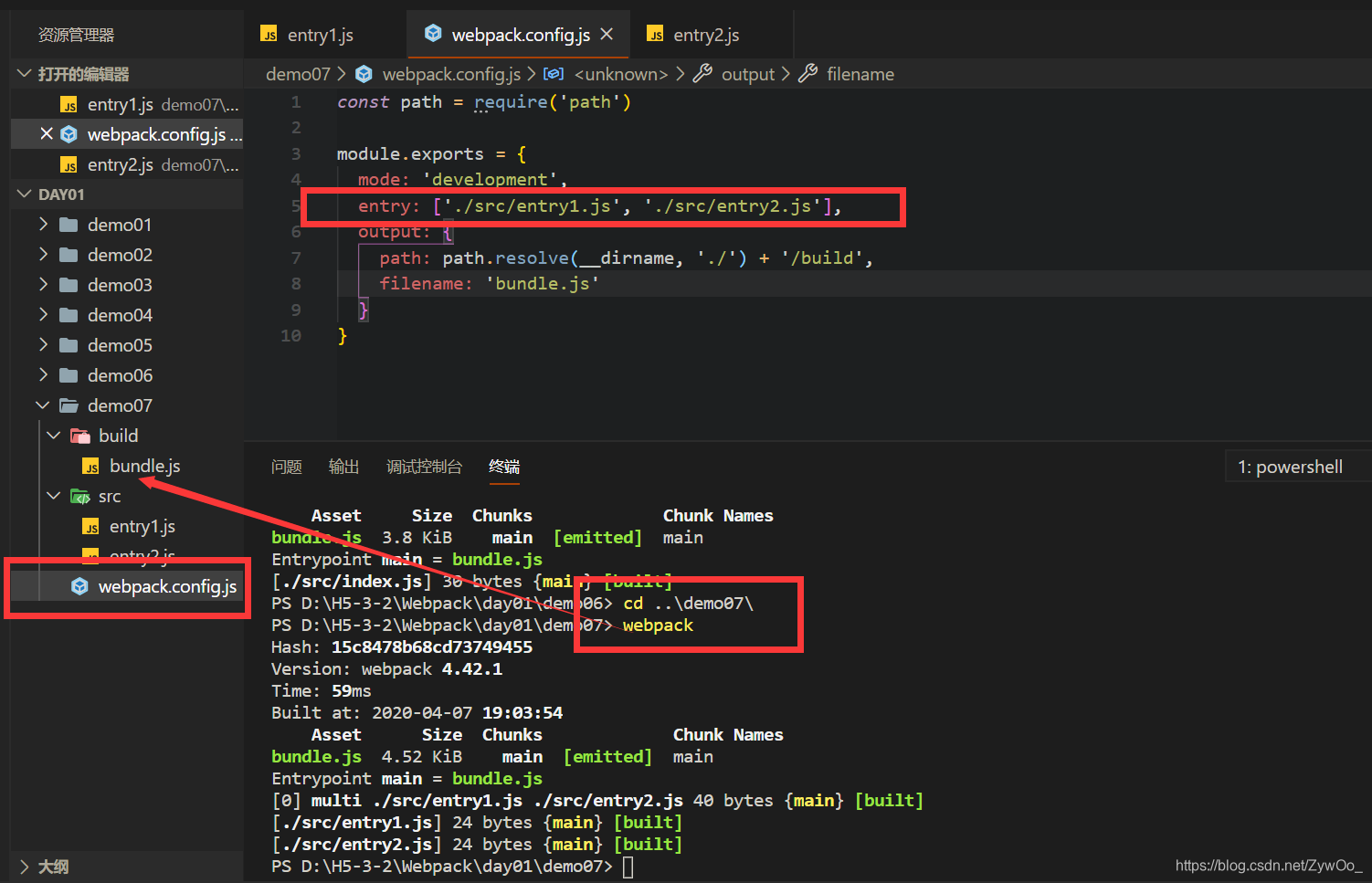Select entry1.js in open editors list

(127, 105)
